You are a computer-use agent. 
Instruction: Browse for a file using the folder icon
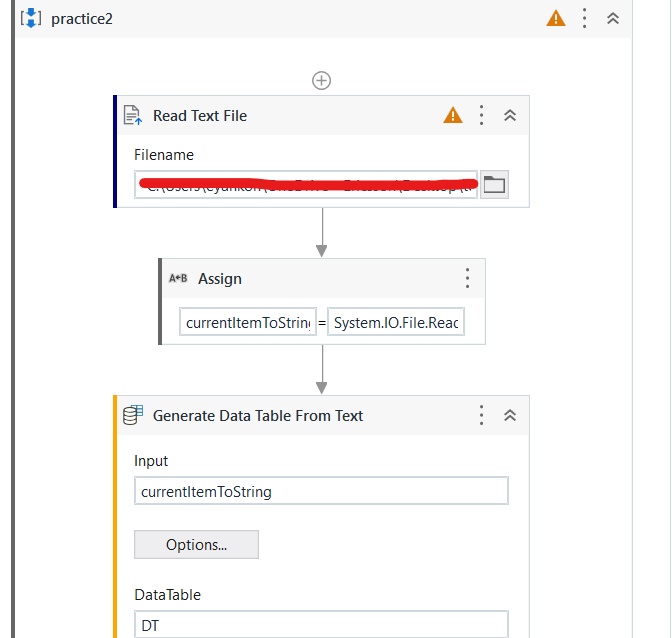(494, 185)
